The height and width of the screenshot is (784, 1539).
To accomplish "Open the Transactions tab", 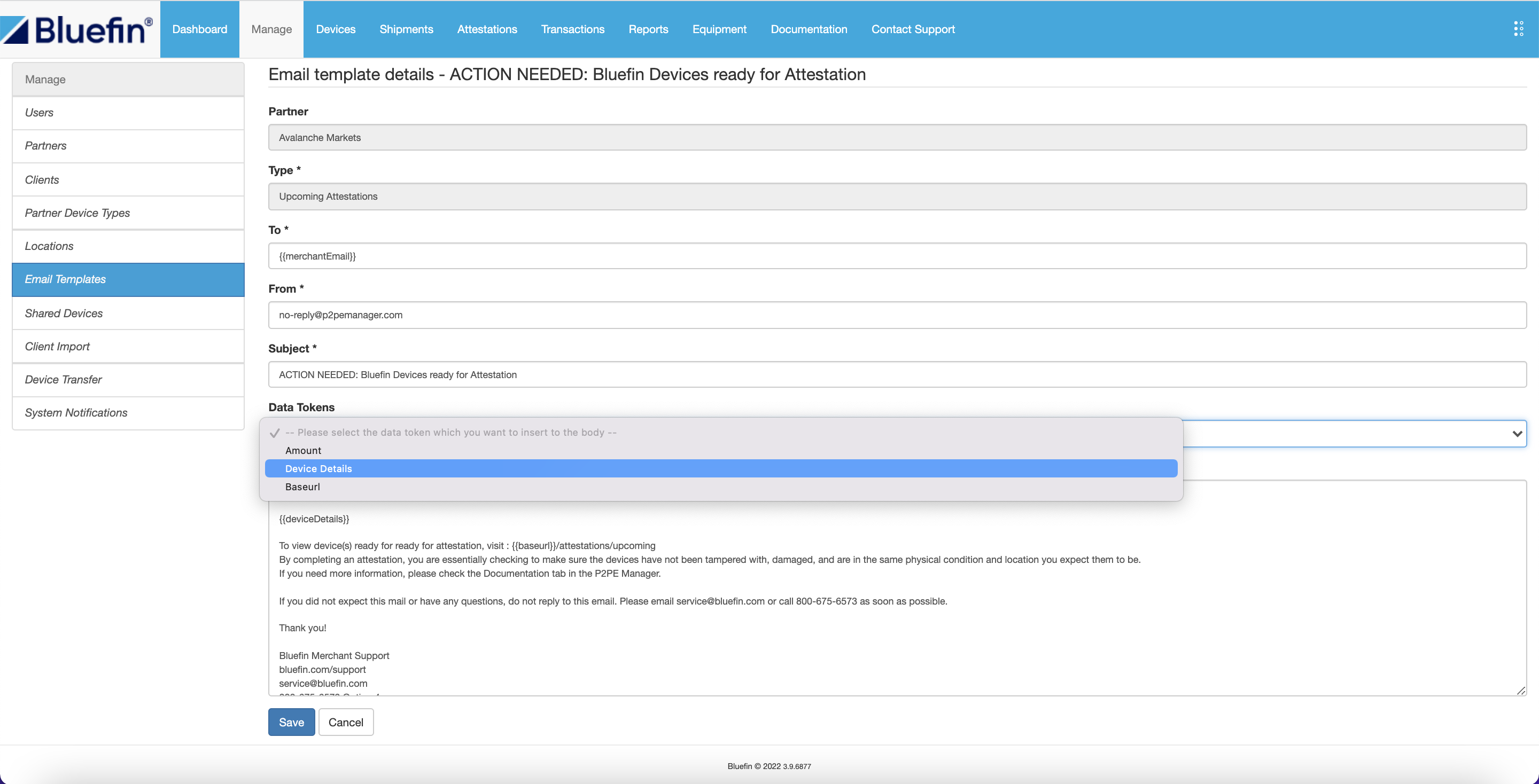I will 572,29.
